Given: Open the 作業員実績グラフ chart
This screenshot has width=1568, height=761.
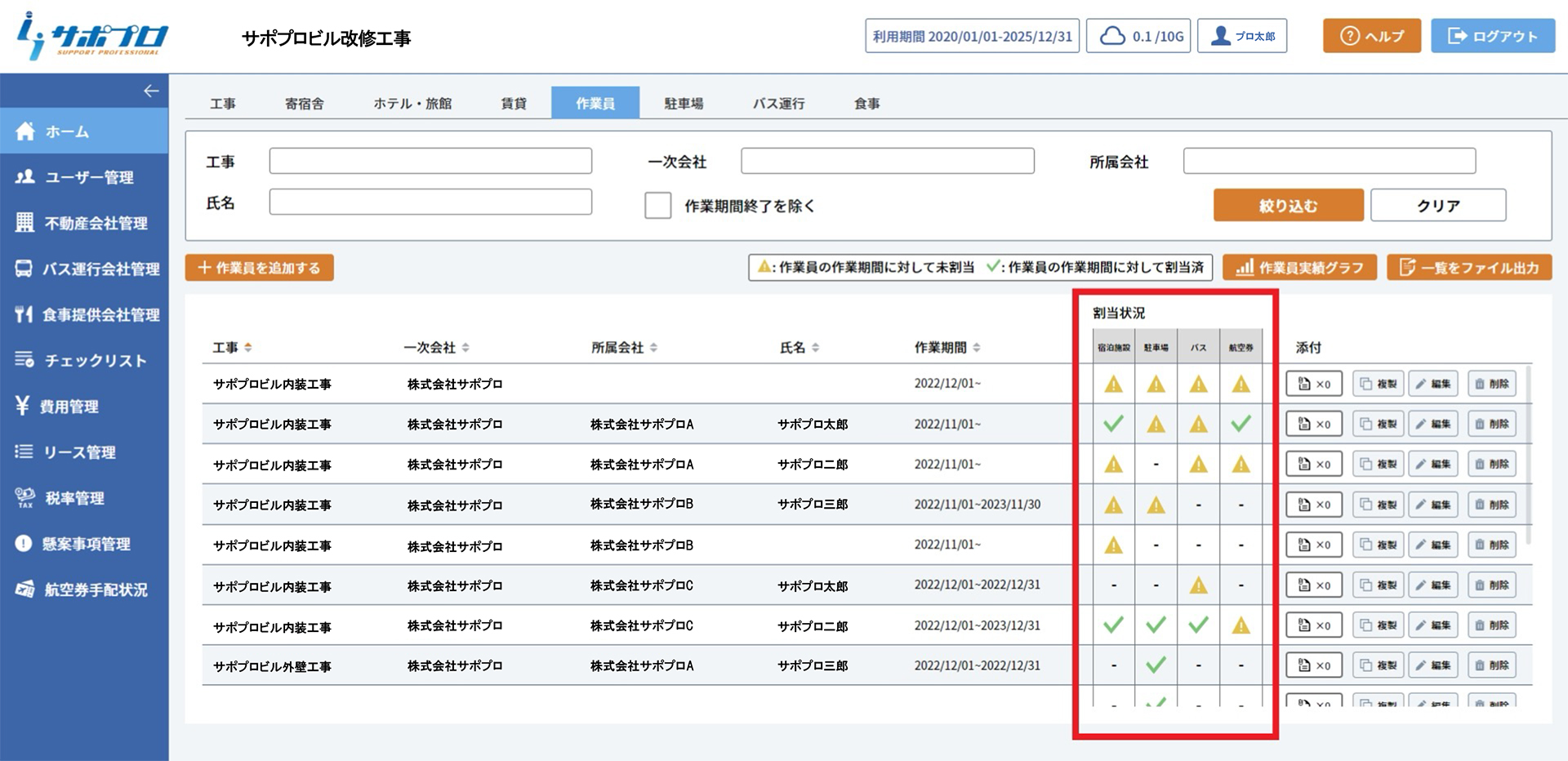Looking at the screenshot, I should tap(1299, 268).
